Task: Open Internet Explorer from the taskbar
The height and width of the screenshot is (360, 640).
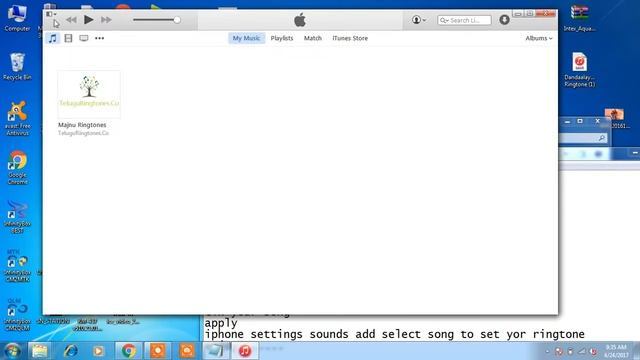Action: coord(70,351)
